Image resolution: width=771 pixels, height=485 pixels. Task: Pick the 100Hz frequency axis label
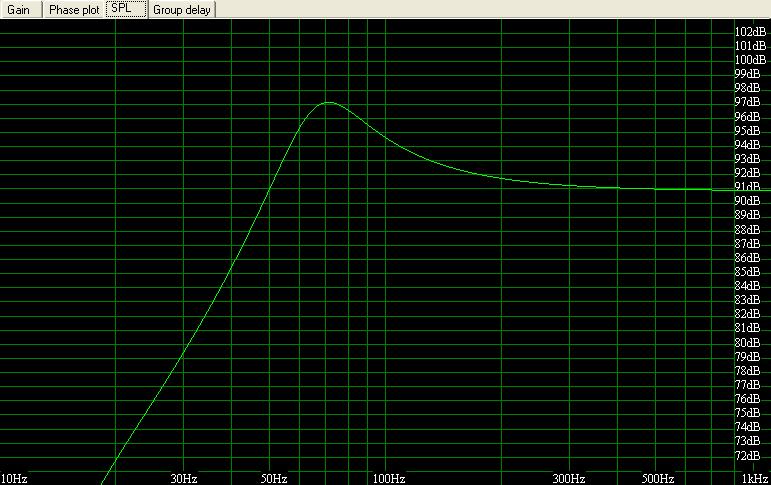[390, 478]
